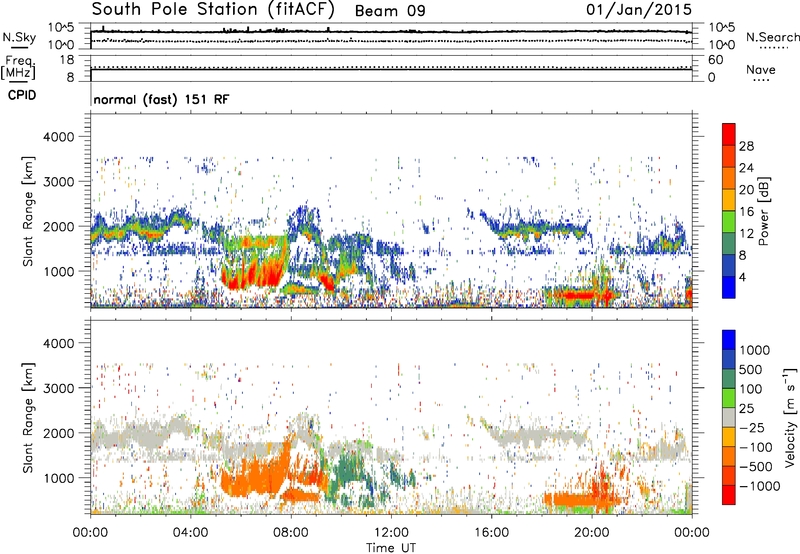Click the "12" label on the power colorbar
This screenshot has height=554, width=800.
tap(746, 234)
